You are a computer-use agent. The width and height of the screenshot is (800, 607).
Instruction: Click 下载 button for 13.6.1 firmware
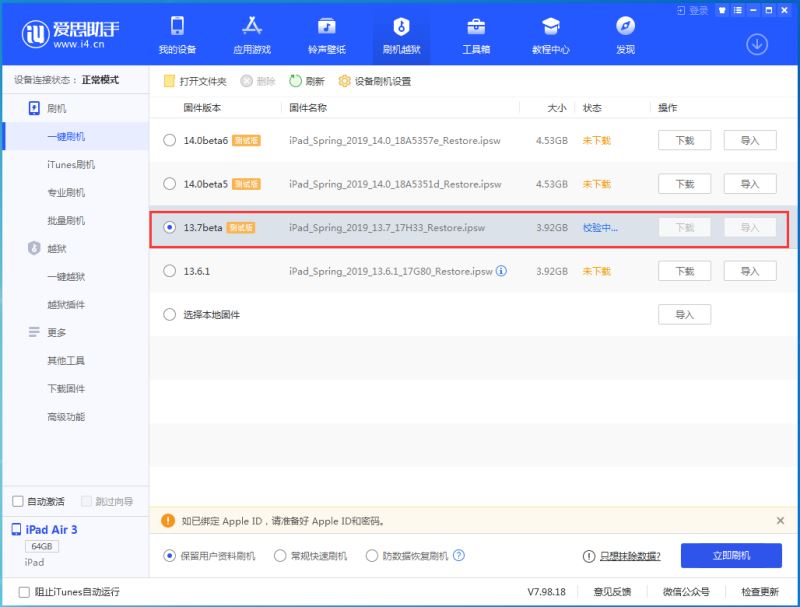coord(684,271)
